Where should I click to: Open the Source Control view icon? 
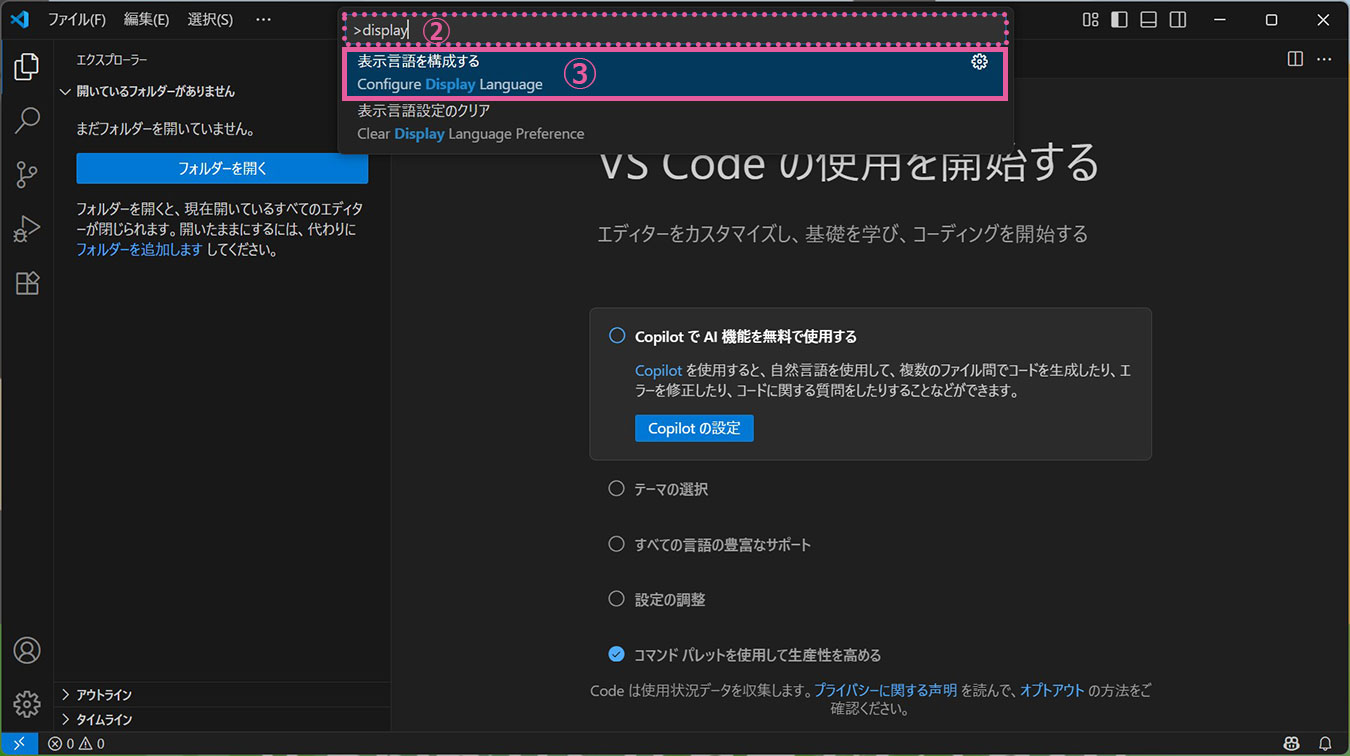point(27,175)
